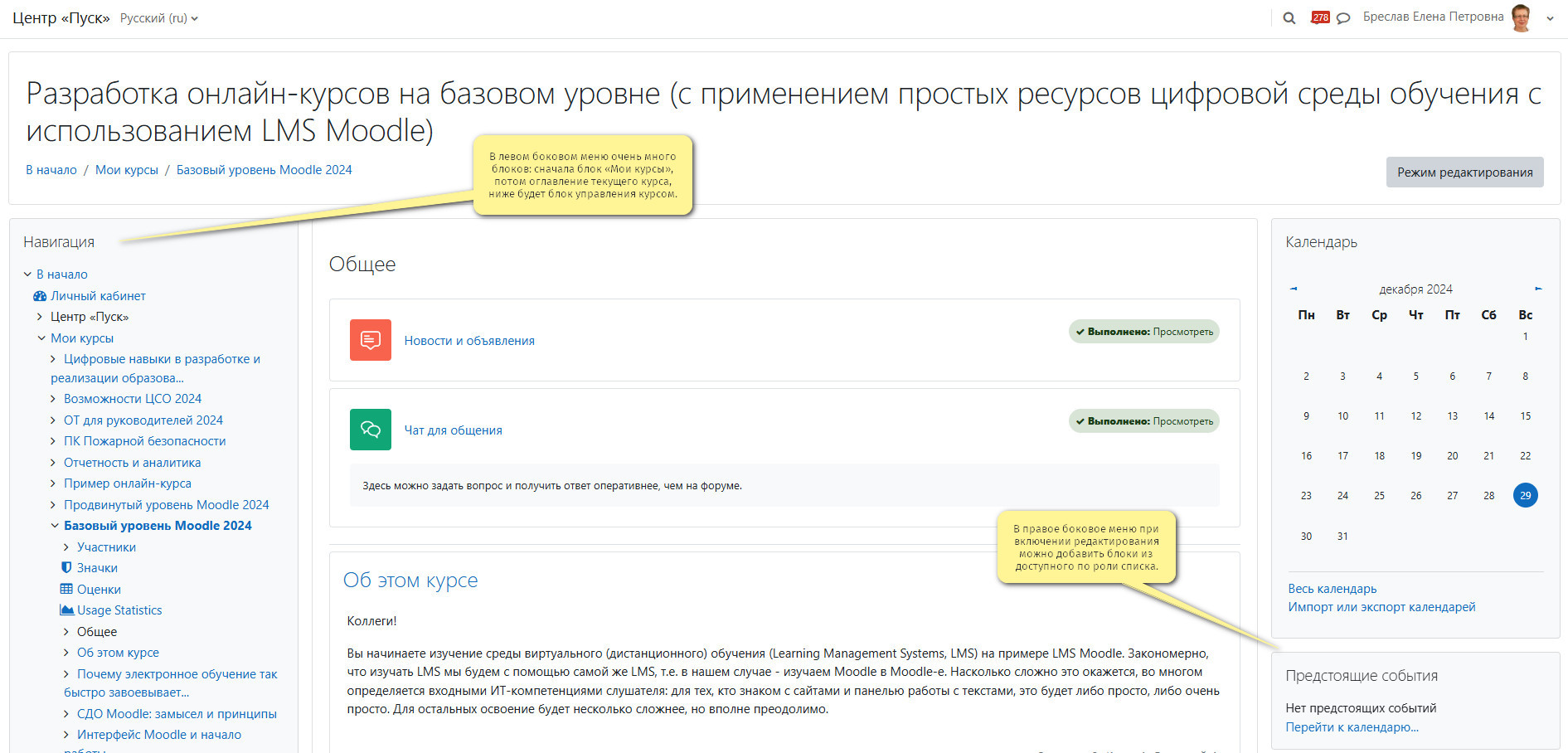The image size is (1568, 753).
Task: Click the Значки shield icon
Action: [66, 567]
